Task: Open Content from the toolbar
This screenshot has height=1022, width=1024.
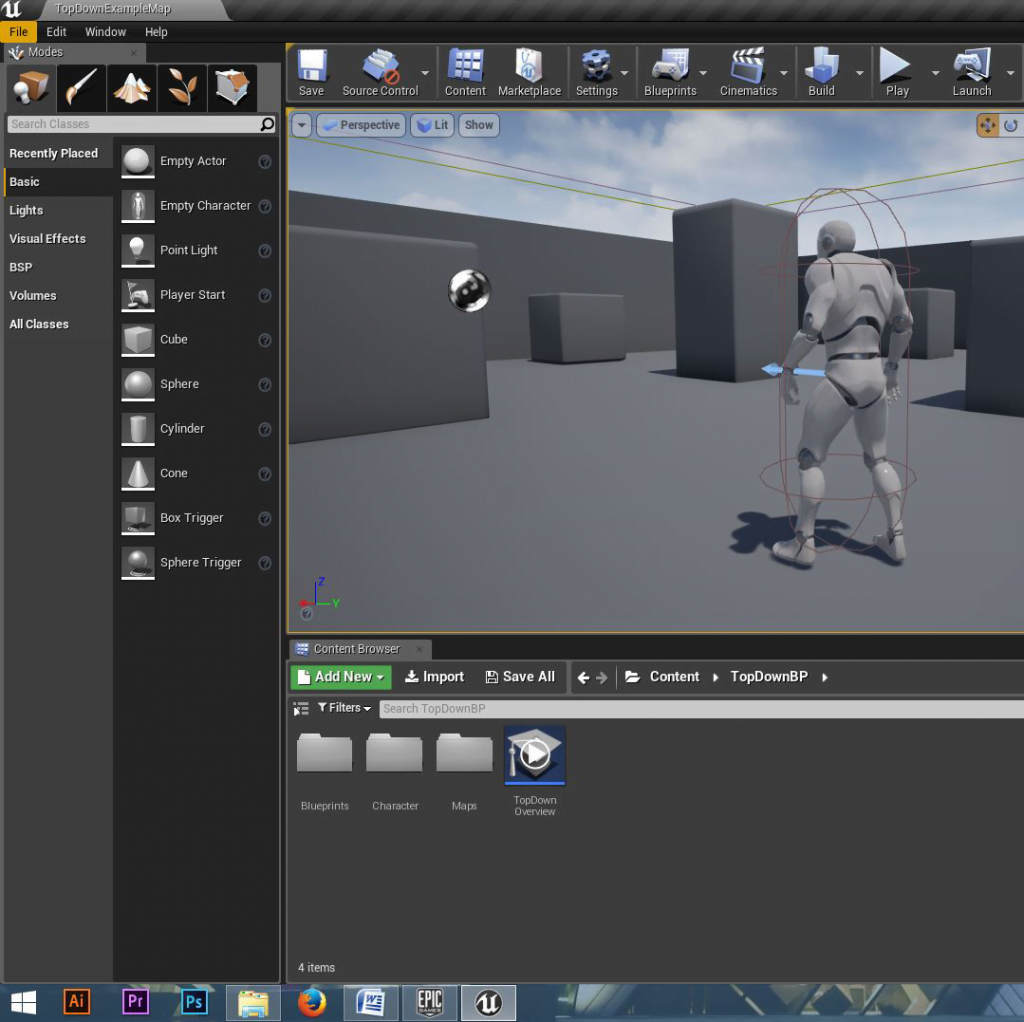Action: (465, 72)
